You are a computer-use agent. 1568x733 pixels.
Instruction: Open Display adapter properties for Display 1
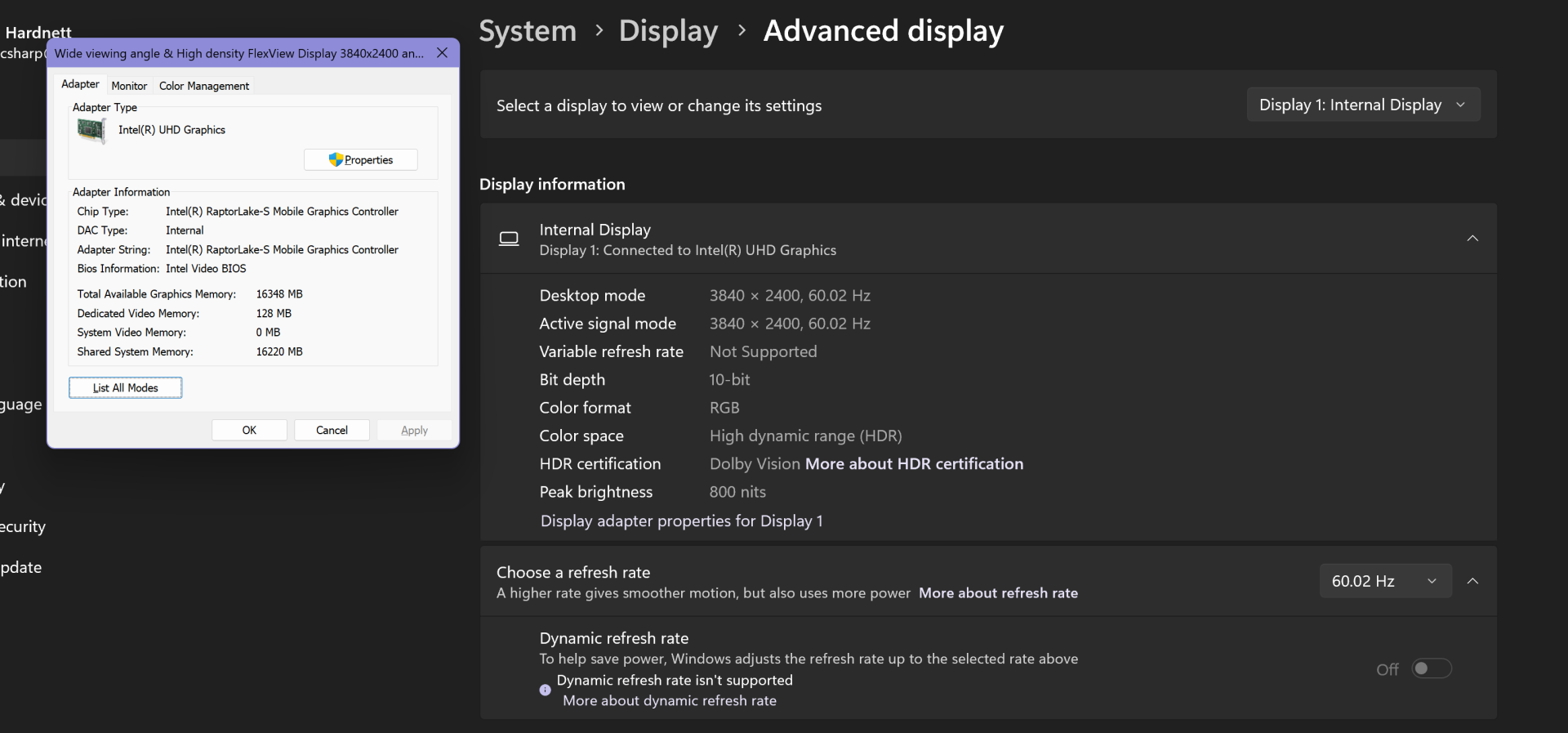681,521
